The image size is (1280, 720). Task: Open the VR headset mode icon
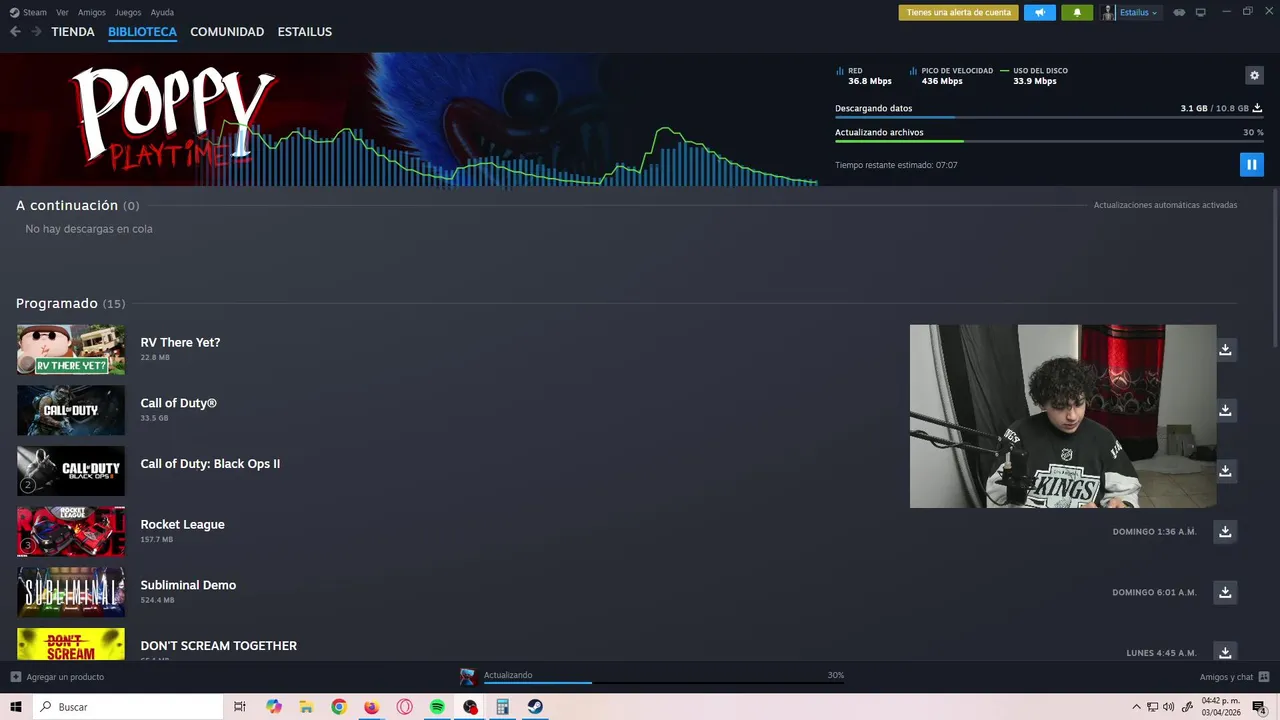(1179, 13)
